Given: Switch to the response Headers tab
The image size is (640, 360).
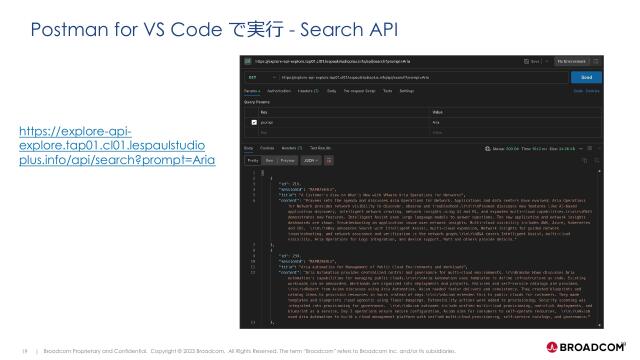Looking at the screenshot, I should [292, 148].
